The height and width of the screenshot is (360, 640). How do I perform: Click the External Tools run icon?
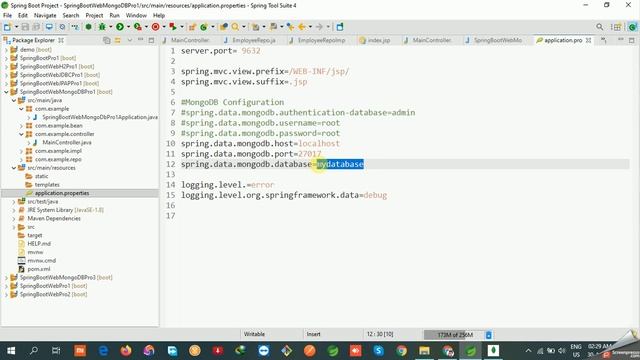point(173,27)
